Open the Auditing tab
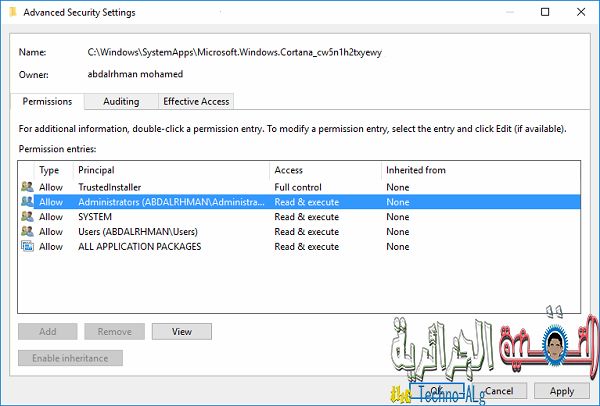The height and width of the screenshot is (406, 600). pyautogui.click(x=121, y=101)
